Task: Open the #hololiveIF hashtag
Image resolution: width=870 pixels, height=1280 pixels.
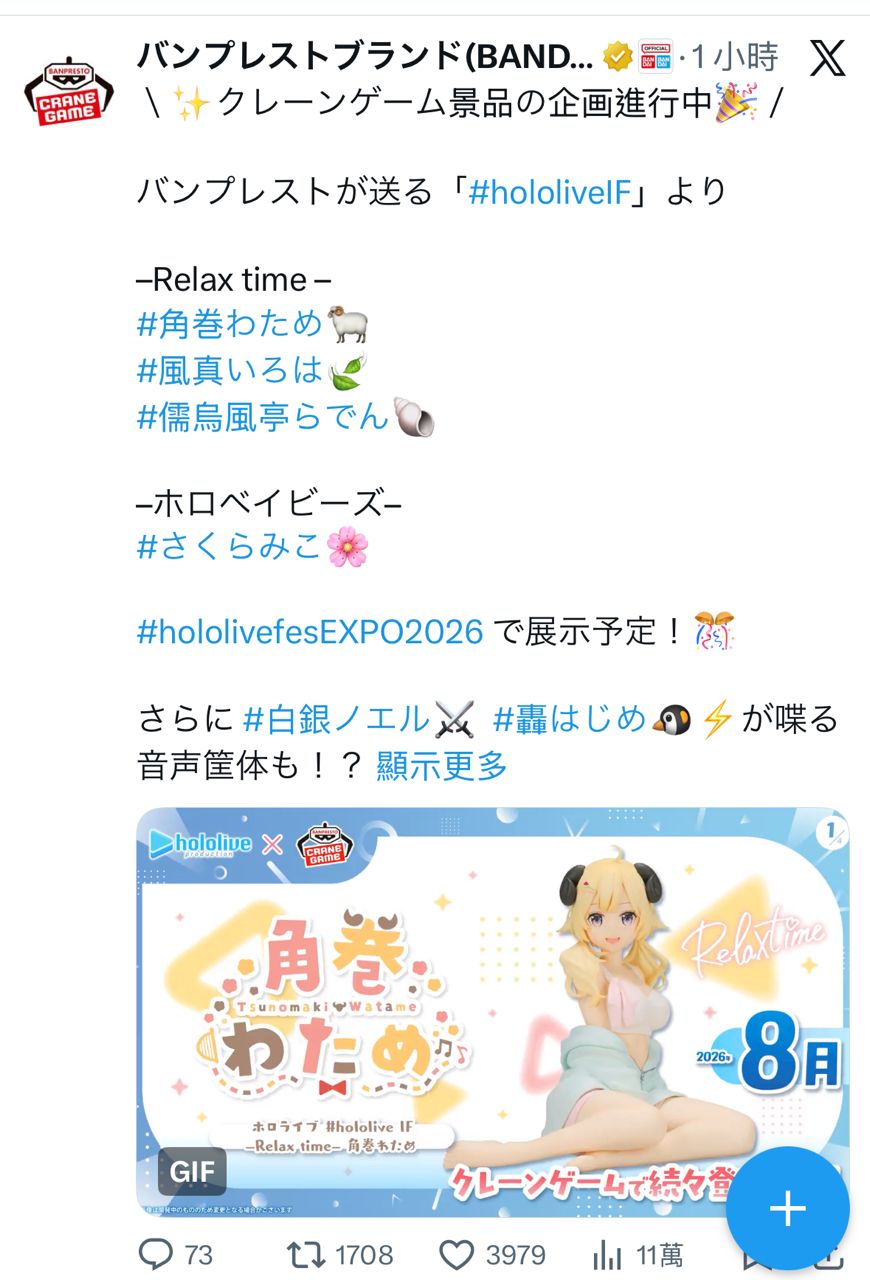Action: point(551,191)
